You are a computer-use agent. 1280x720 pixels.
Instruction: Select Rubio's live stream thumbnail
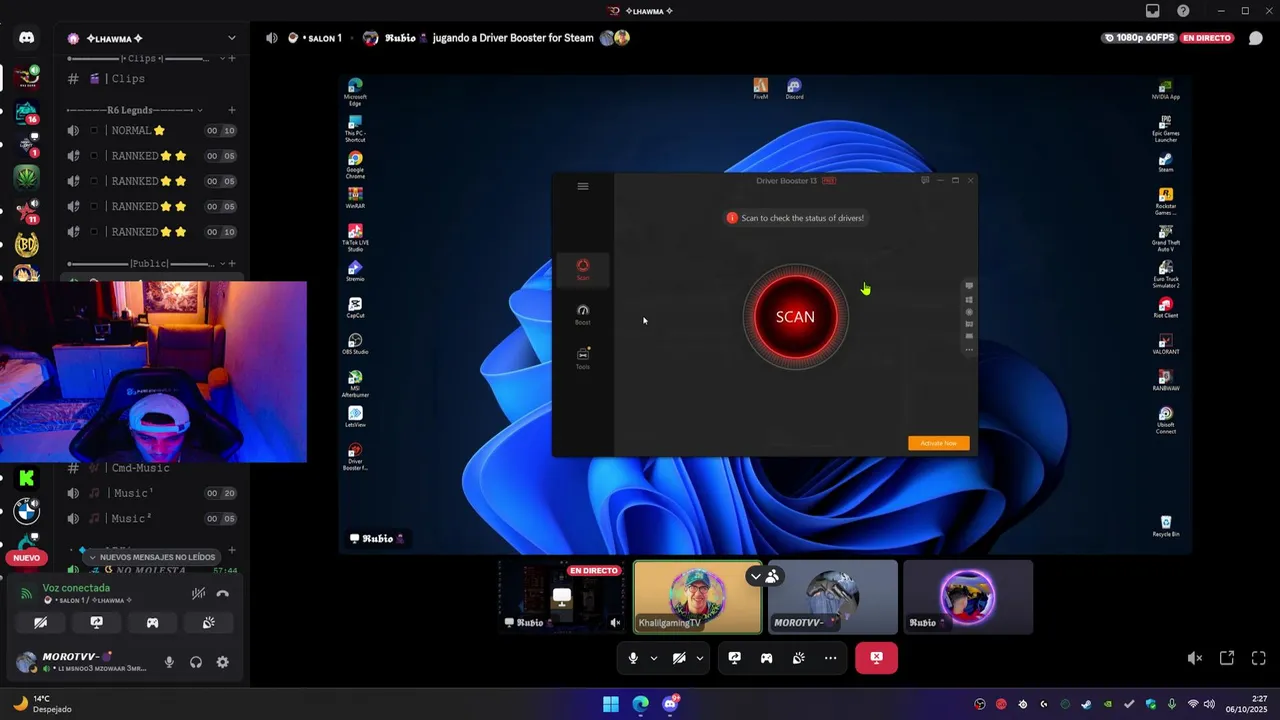click(563, 597)
